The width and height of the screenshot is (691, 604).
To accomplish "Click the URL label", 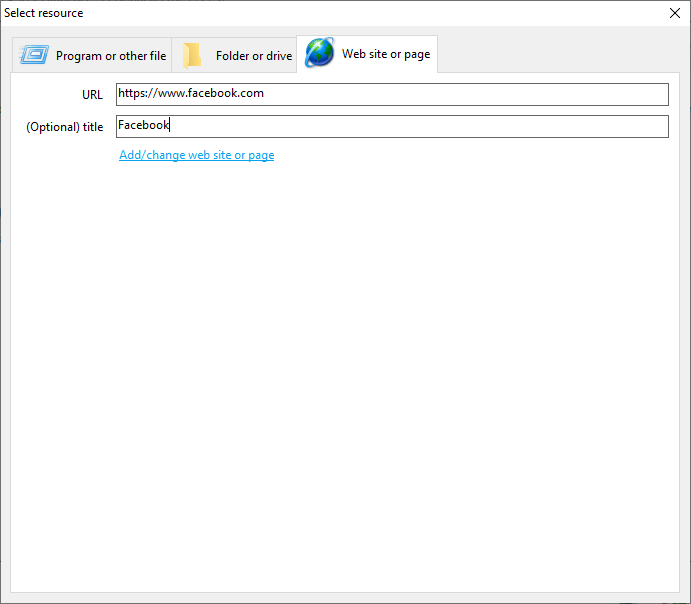I will click(92, 95).
